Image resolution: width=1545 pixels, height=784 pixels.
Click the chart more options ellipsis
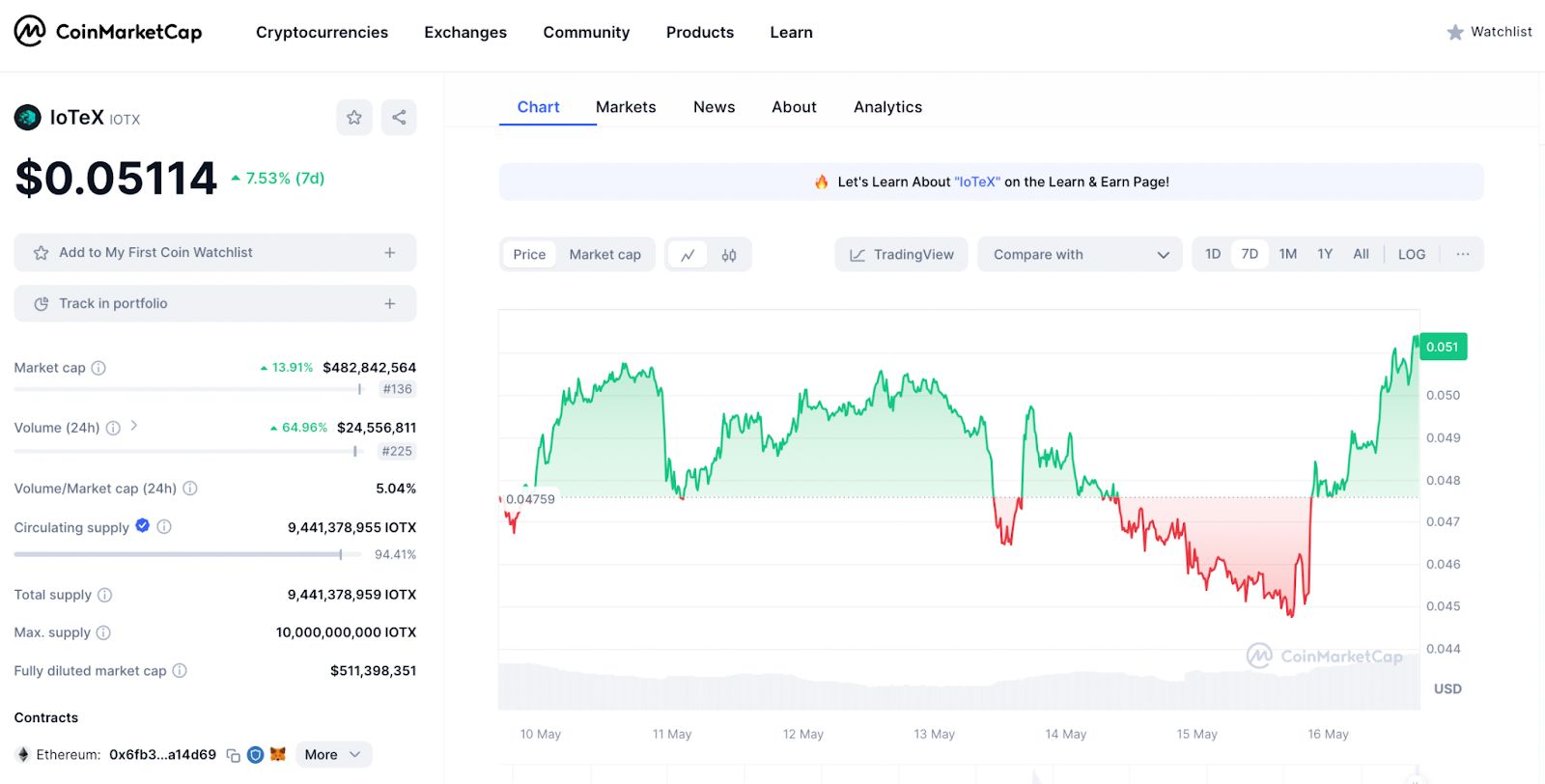coord(1463,254)
